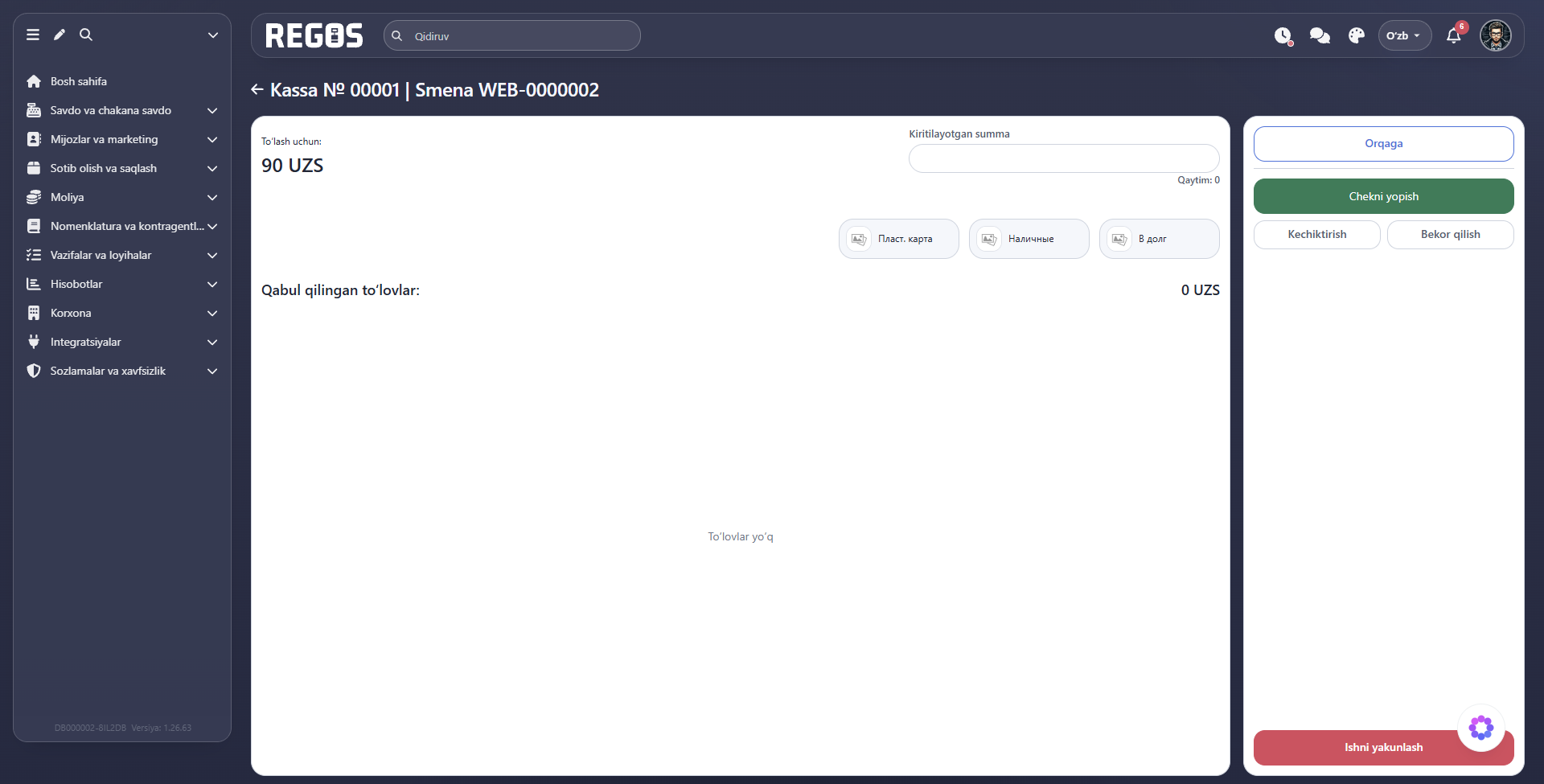This screenshot has width=1544, height=784.
Task: Collapse sidebar header chevron arrow
Action: 213,35
